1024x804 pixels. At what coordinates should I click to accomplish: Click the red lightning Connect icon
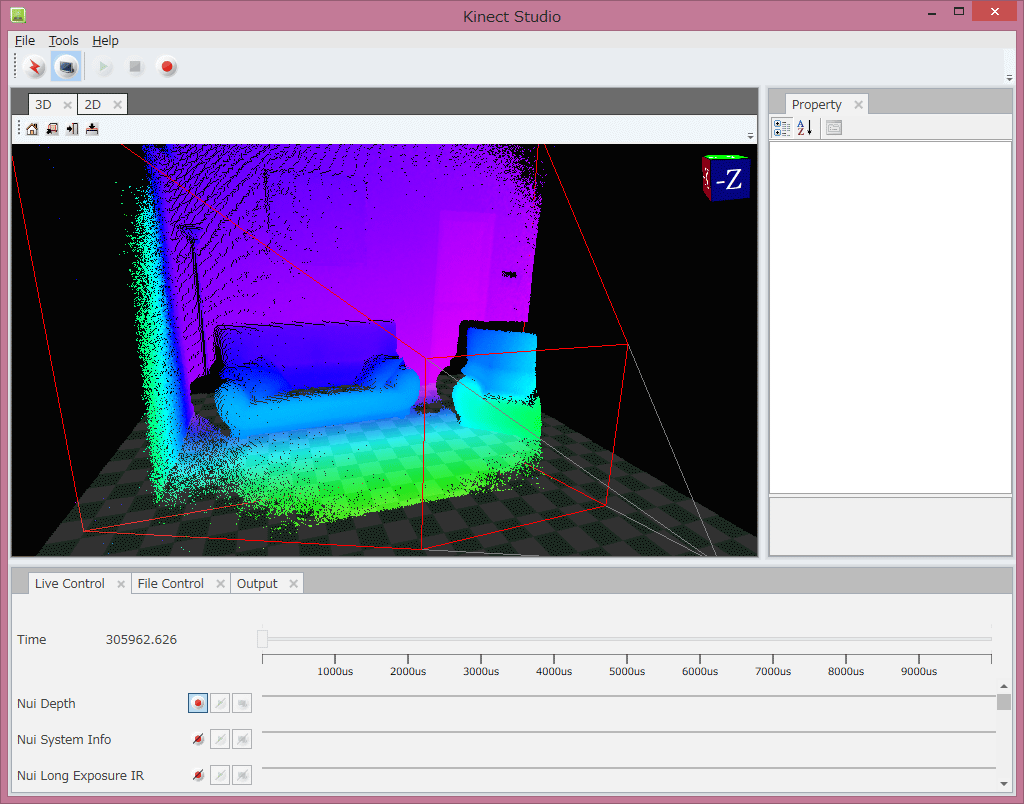pos(35,67)
